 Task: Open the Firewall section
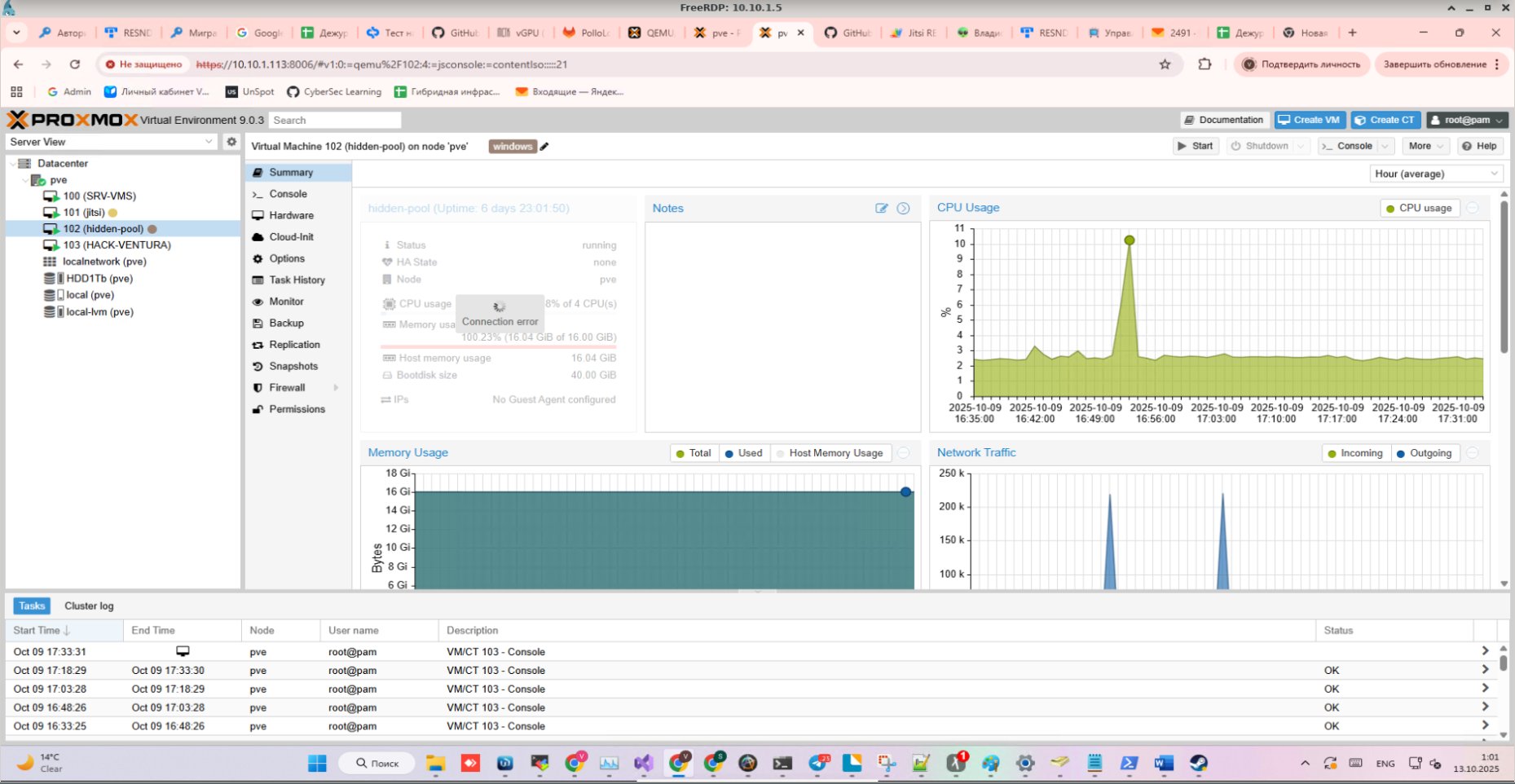(x=287, y=388)
